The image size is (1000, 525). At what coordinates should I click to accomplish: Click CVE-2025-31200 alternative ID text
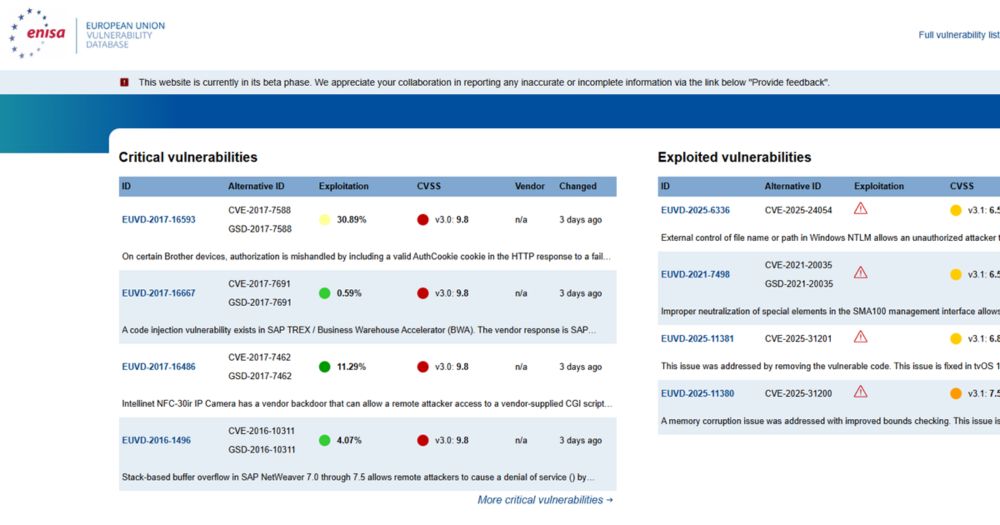coord(798,394)
